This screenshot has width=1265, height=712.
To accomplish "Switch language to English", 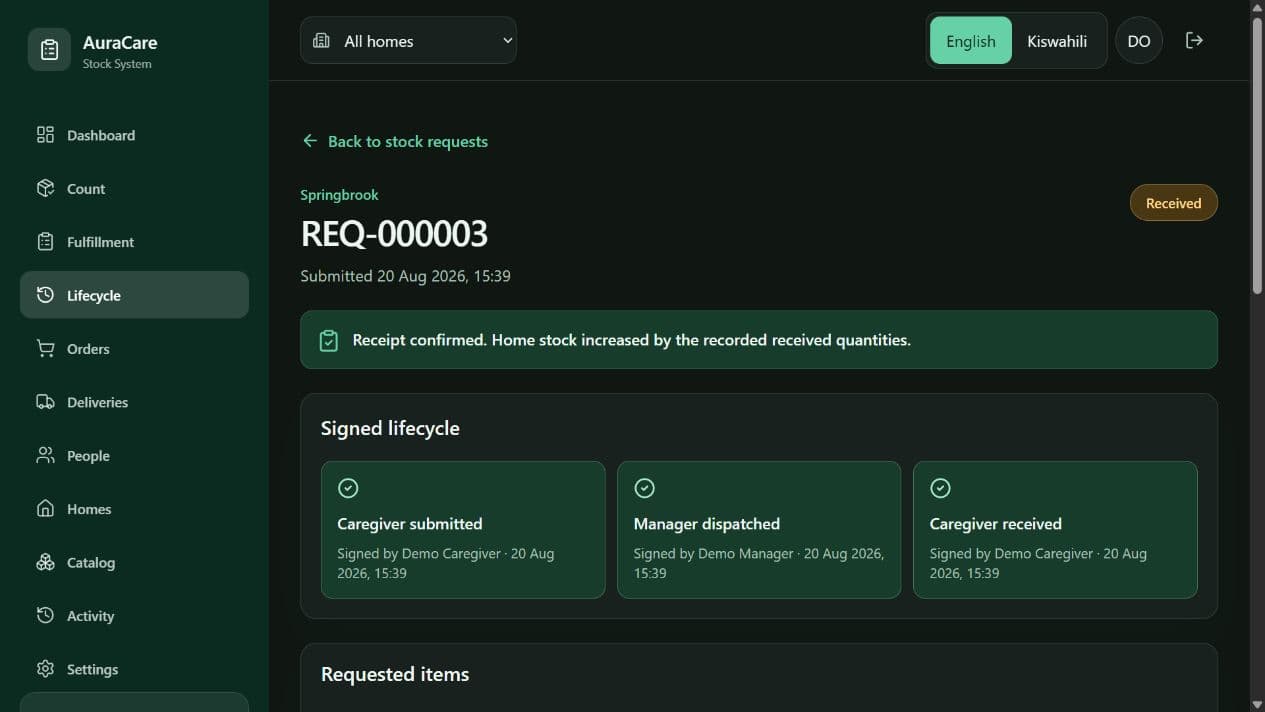I will tap(971, 41).
